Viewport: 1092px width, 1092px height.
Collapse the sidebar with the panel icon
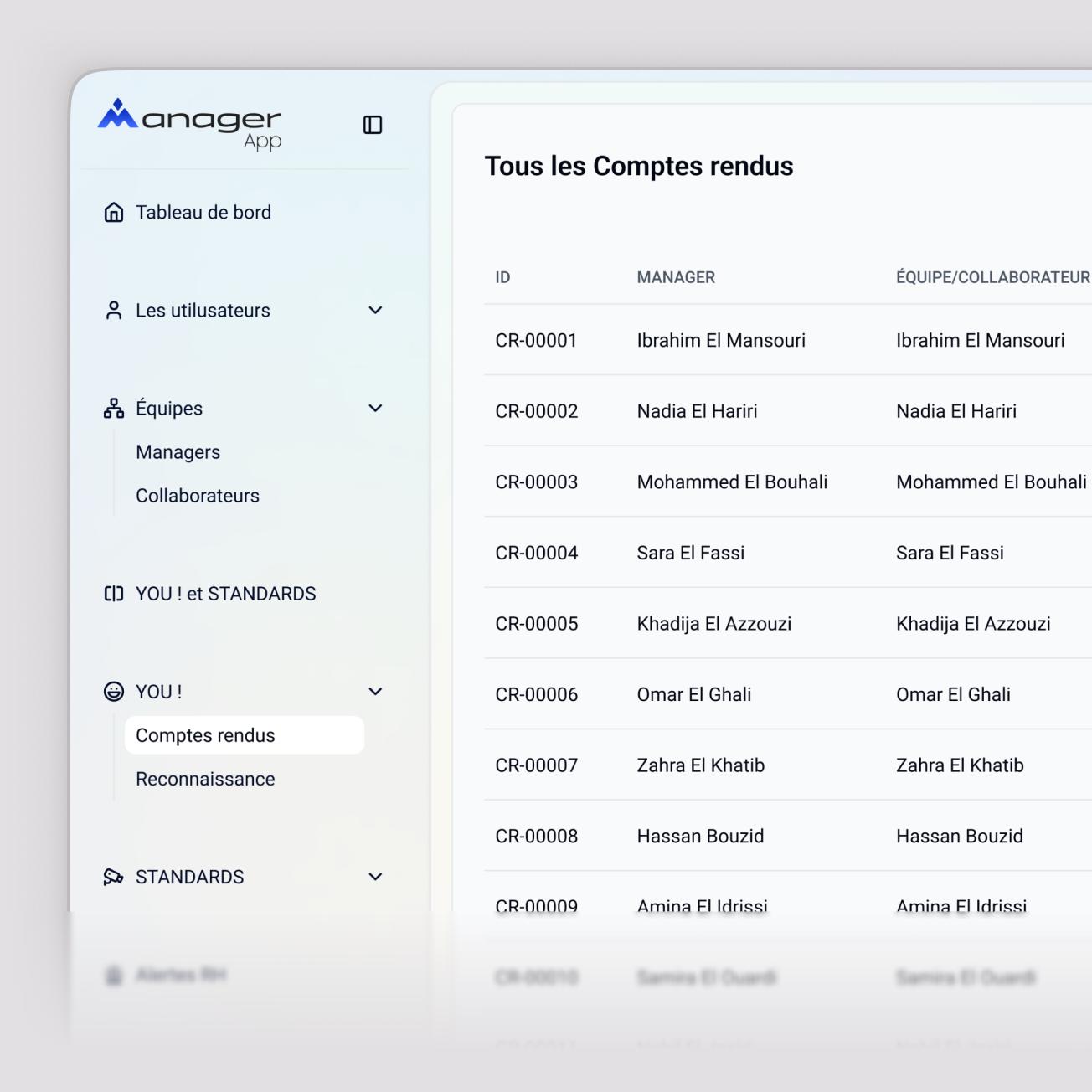[373, 125]
